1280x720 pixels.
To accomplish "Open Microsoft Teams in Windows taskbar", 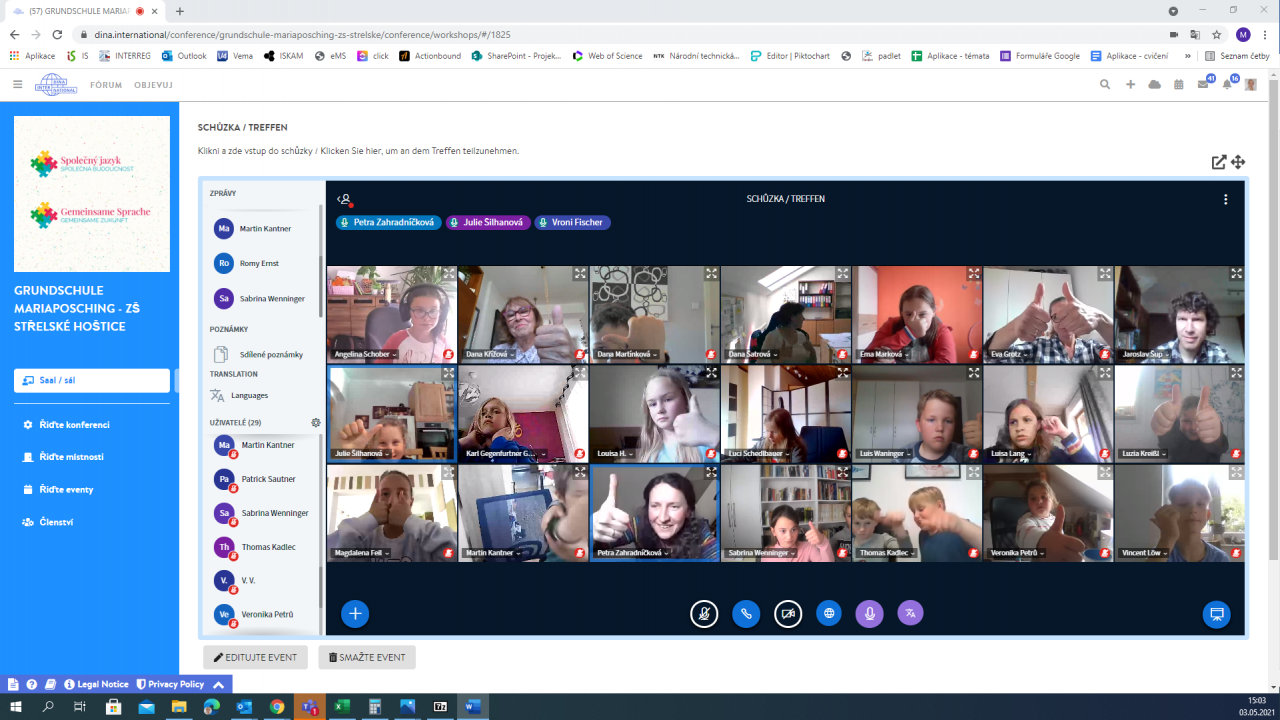I will pyautogui.click(x=309, y=707).
